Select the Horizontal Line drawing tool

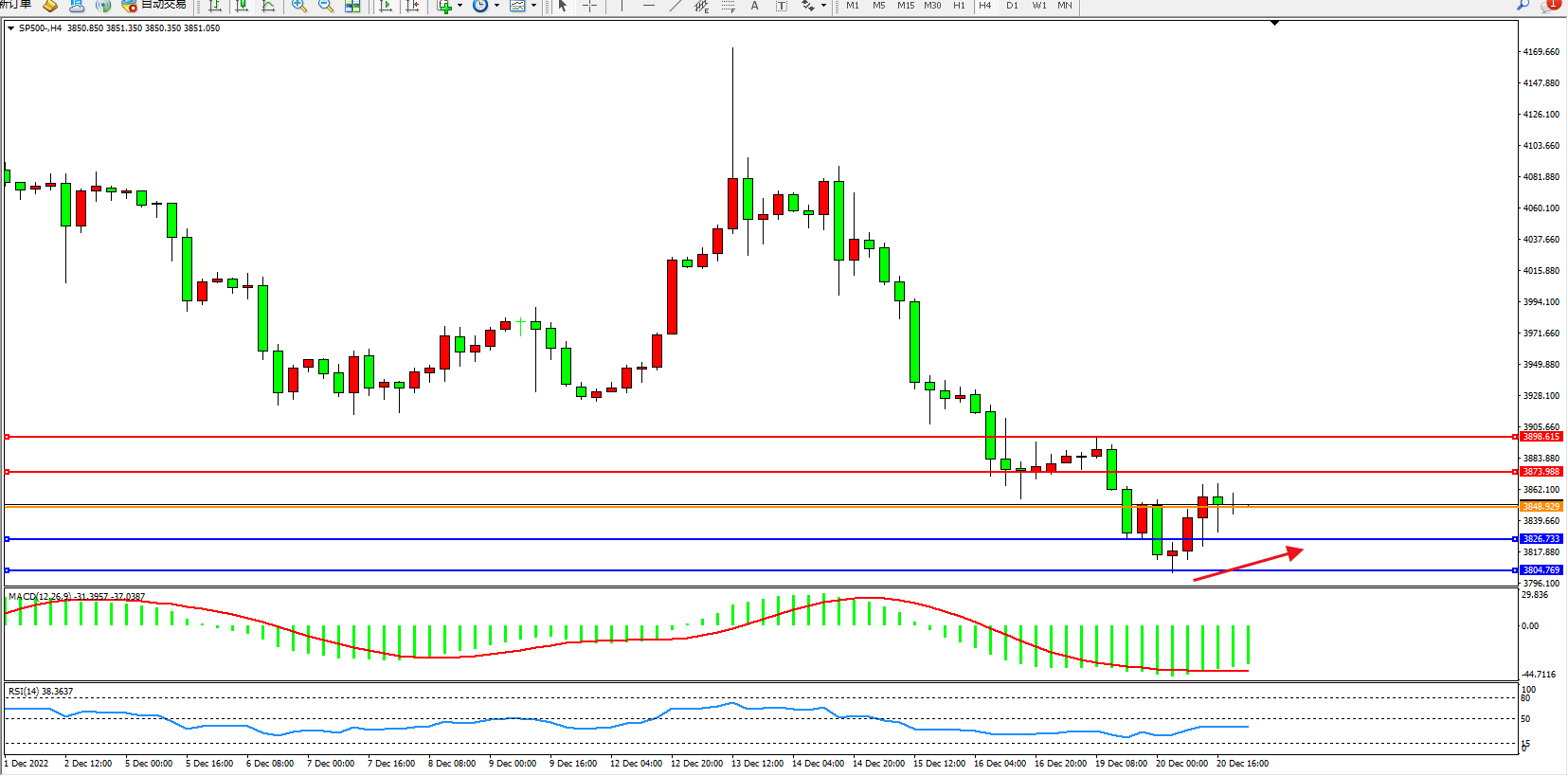click(x=649, y=6)
